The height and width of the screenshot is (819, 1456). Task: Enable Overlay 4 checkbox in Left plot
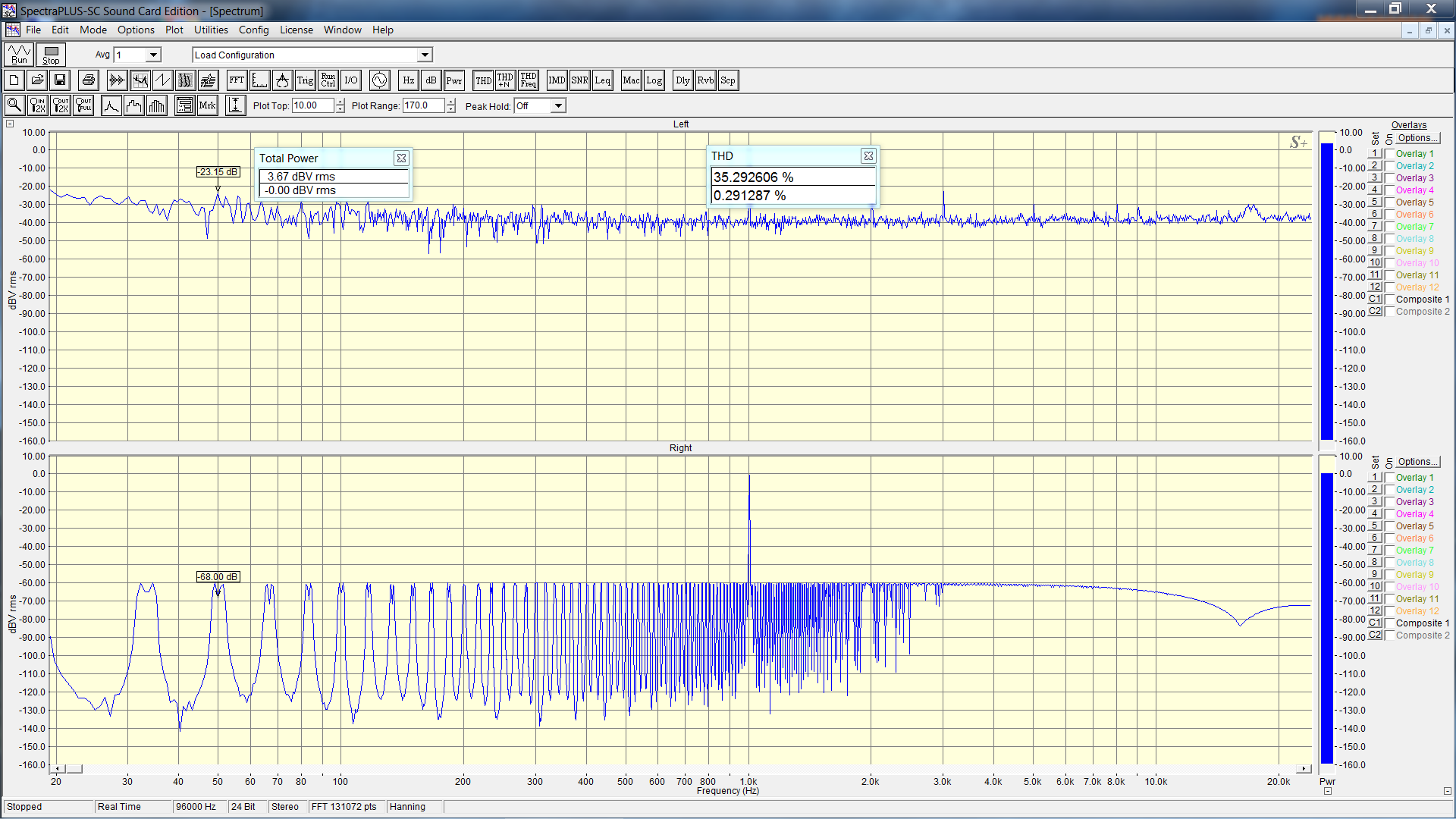click(1389, 190)
